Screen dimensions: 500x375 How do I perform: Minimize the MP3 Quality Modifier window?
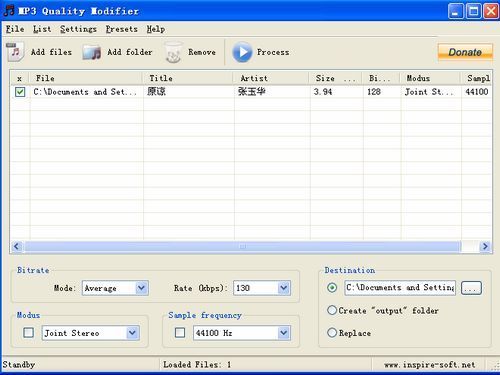tap(456, 11)
